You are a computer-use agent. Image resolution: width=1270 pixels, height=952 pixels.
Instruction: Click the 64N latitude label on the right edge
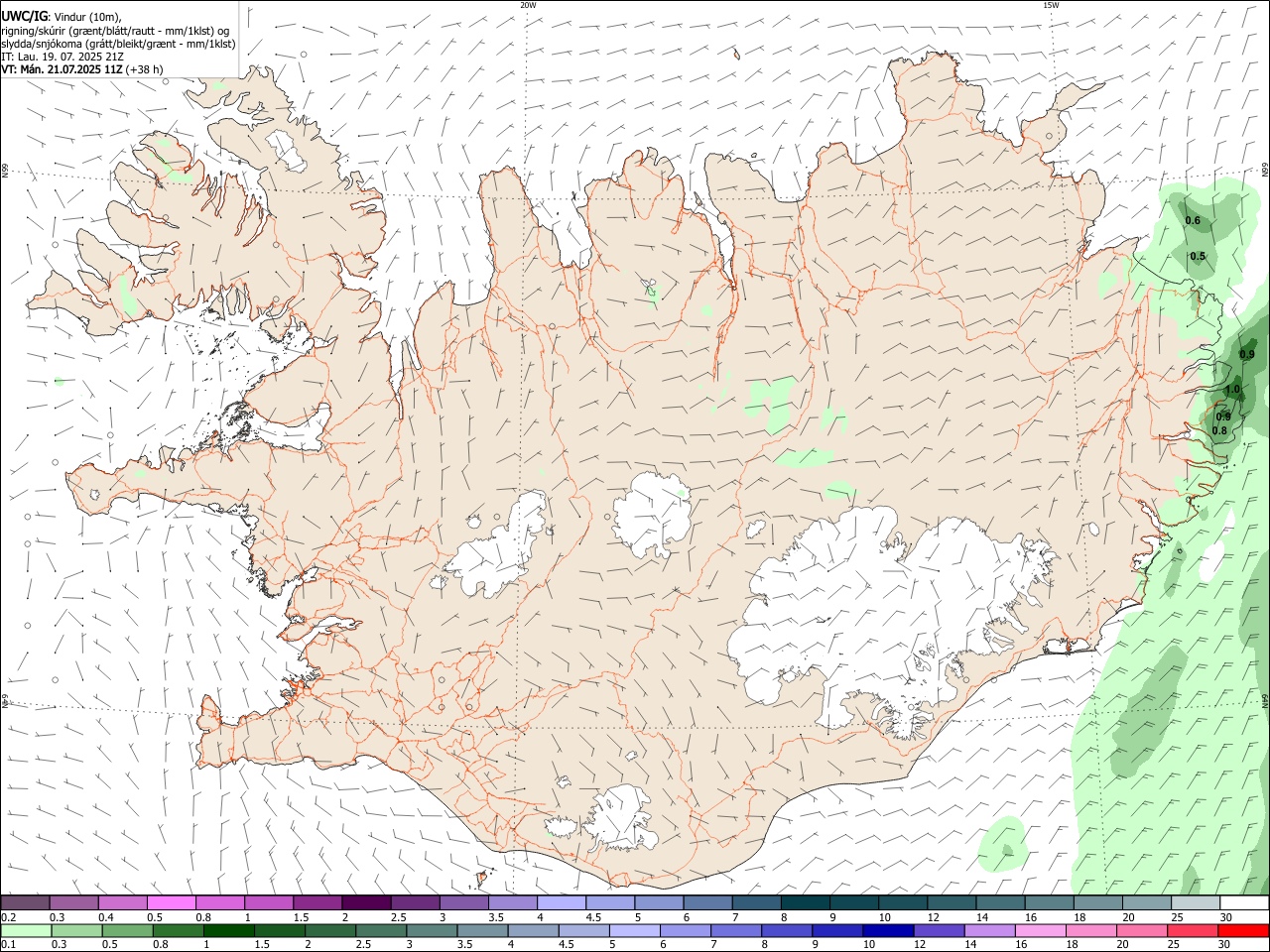point(1264,700)
